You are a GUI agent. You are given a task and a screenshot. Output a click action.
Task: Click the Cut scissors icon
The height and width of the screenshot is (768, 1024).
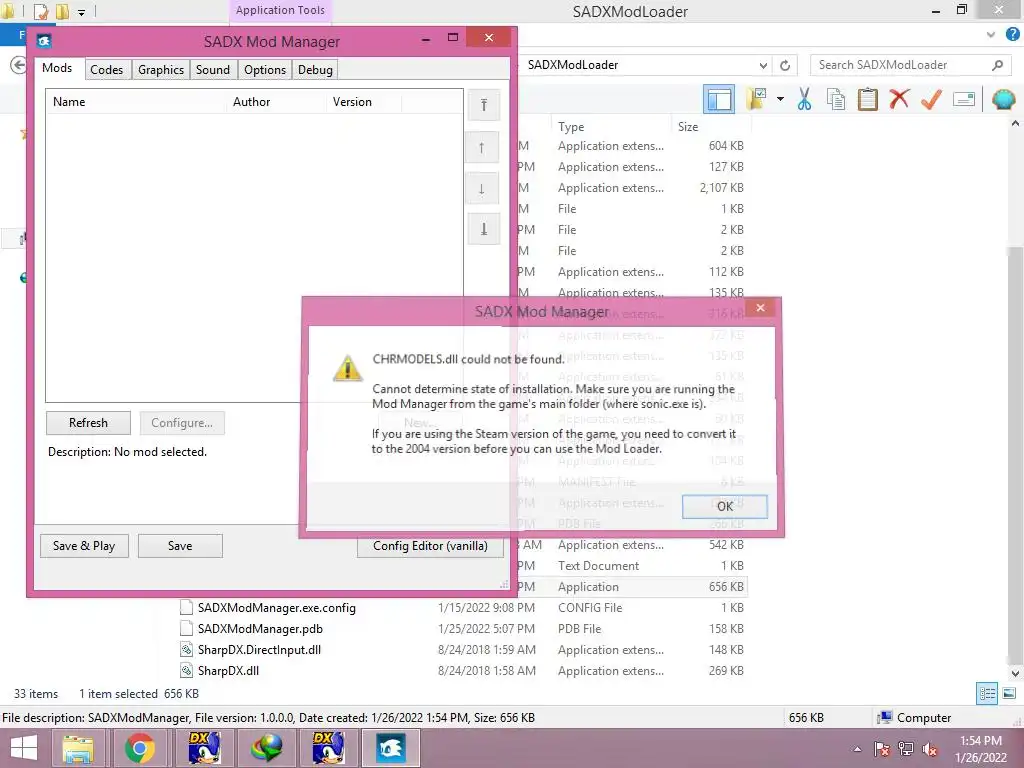805,99
